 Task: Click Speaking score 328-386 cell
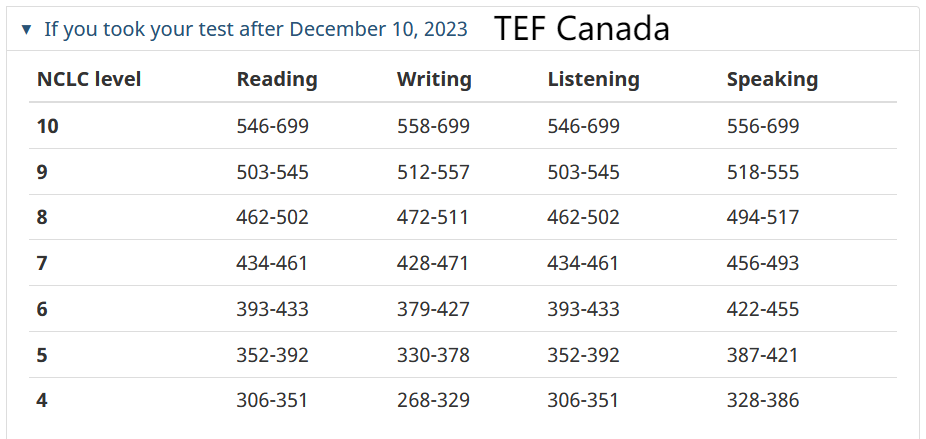coord(763,401)
